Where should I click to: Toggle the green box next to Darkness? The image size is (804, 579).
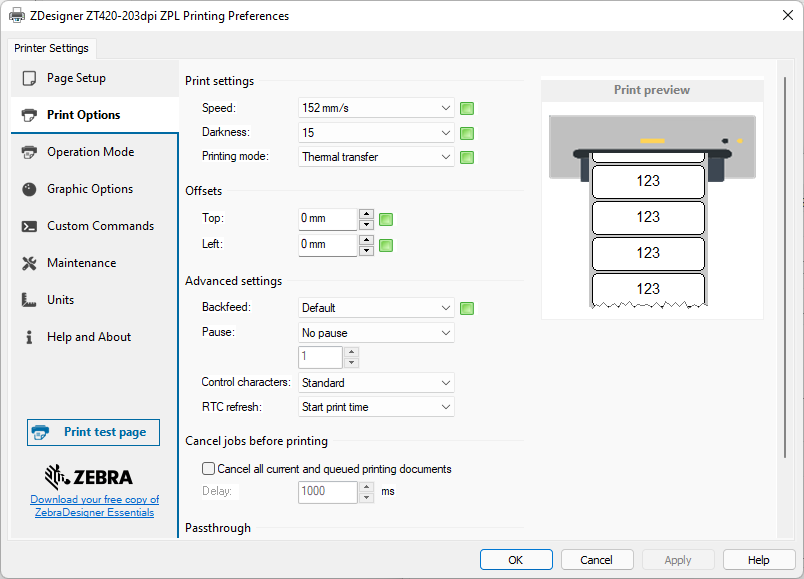point(466,133)
